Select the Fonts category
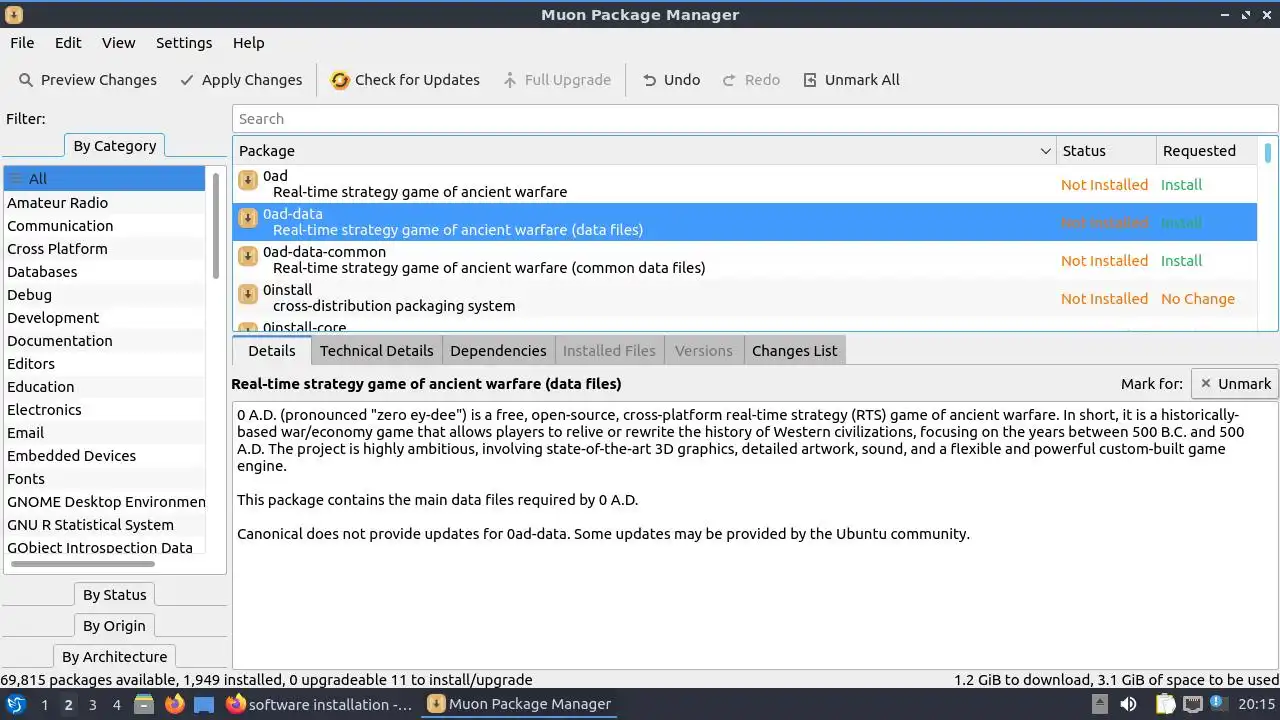Screen dimensions: 1280x720 [x=104, y=479]
